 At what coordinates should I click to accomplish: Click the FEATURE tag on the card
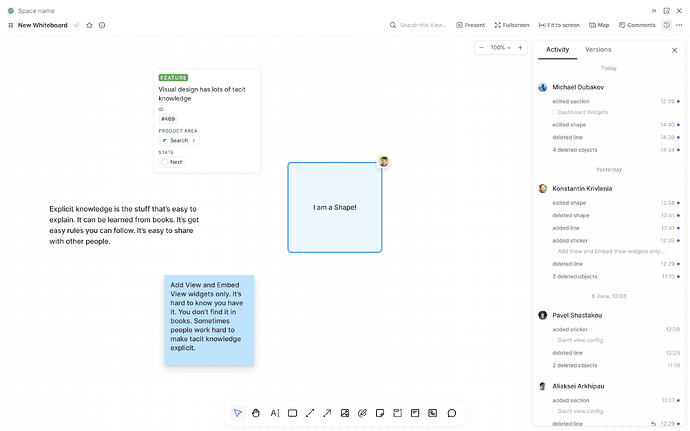tap(173, 77)
